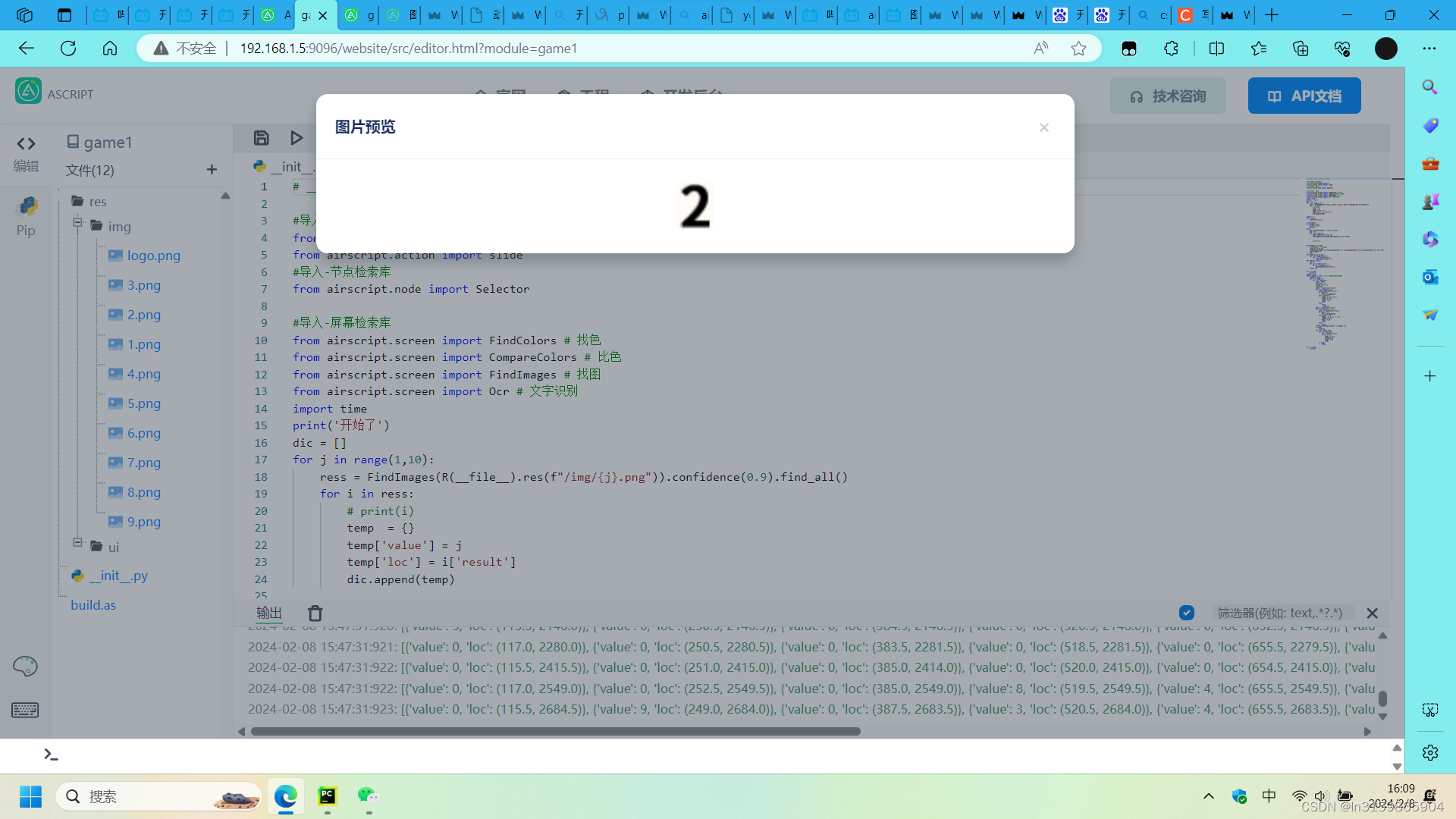Close the 图片预览 image preview dialog
The image size is (1456, 819).
tap(1044, 127)
